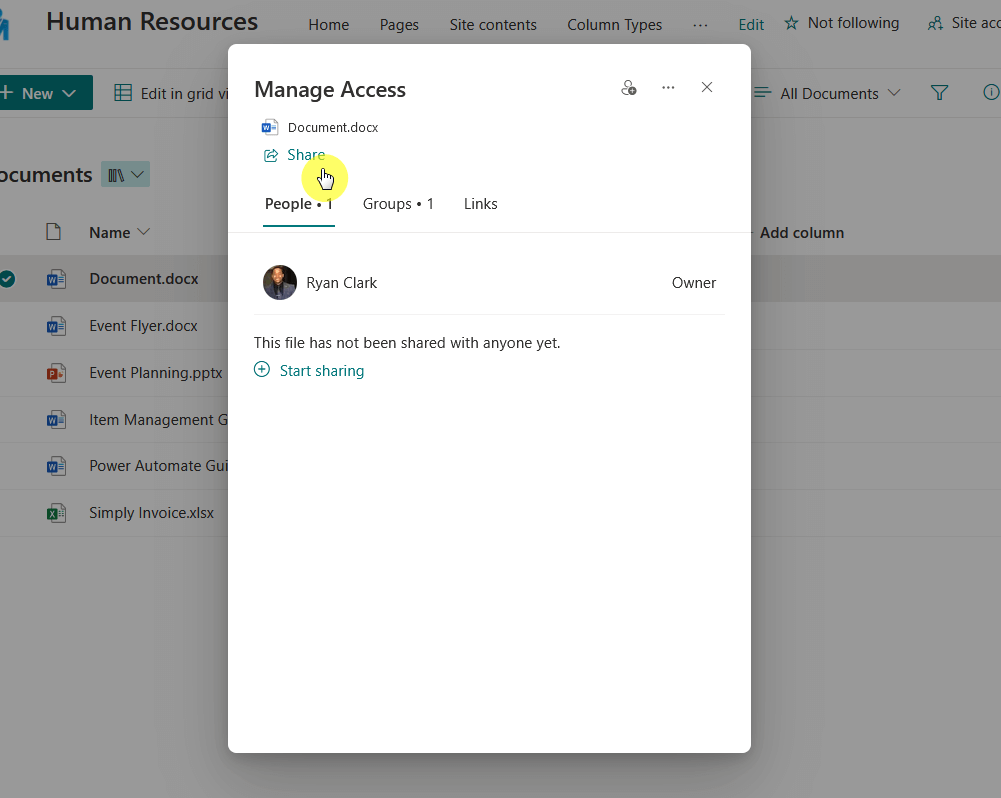
Task: Click Edit in grid view button
Action: pos(171,93)
